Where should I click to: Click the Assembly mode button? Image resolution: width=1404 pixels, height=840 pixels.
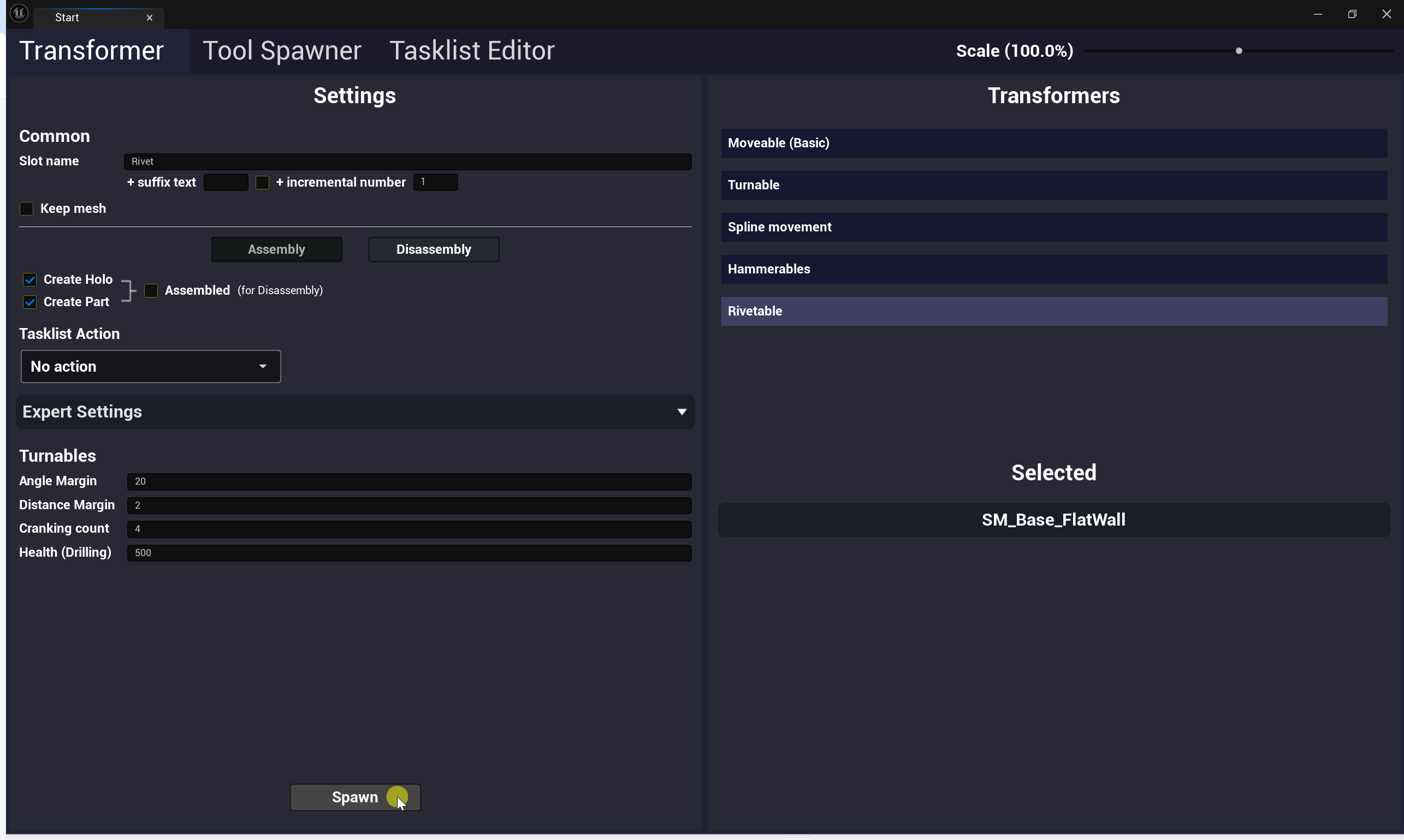(x=276, y=249)
